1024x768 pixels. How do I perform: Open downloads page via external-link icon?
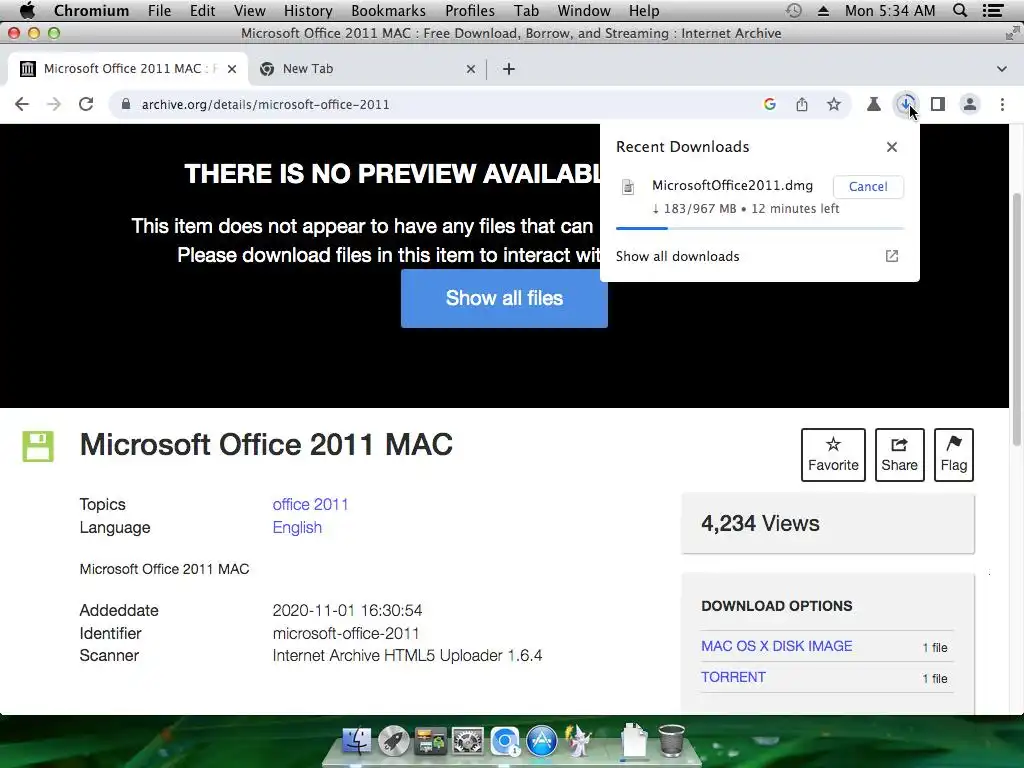coord(892,256)
